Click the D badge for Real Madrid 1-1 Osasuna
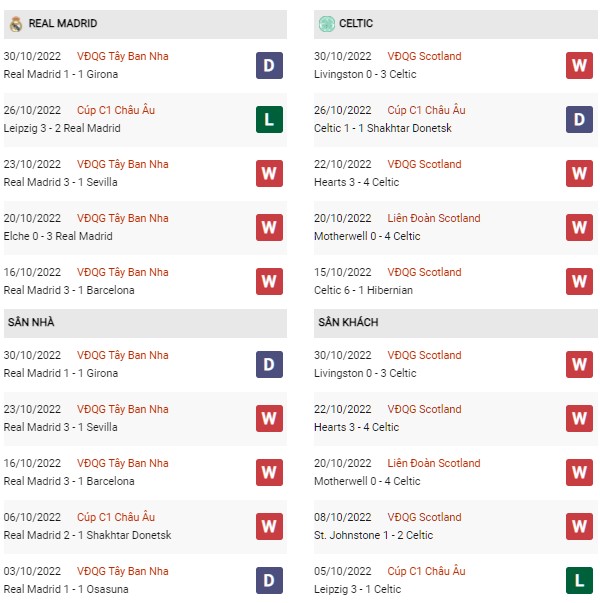Viewport: 600px width, 603px height. [269, 580]
